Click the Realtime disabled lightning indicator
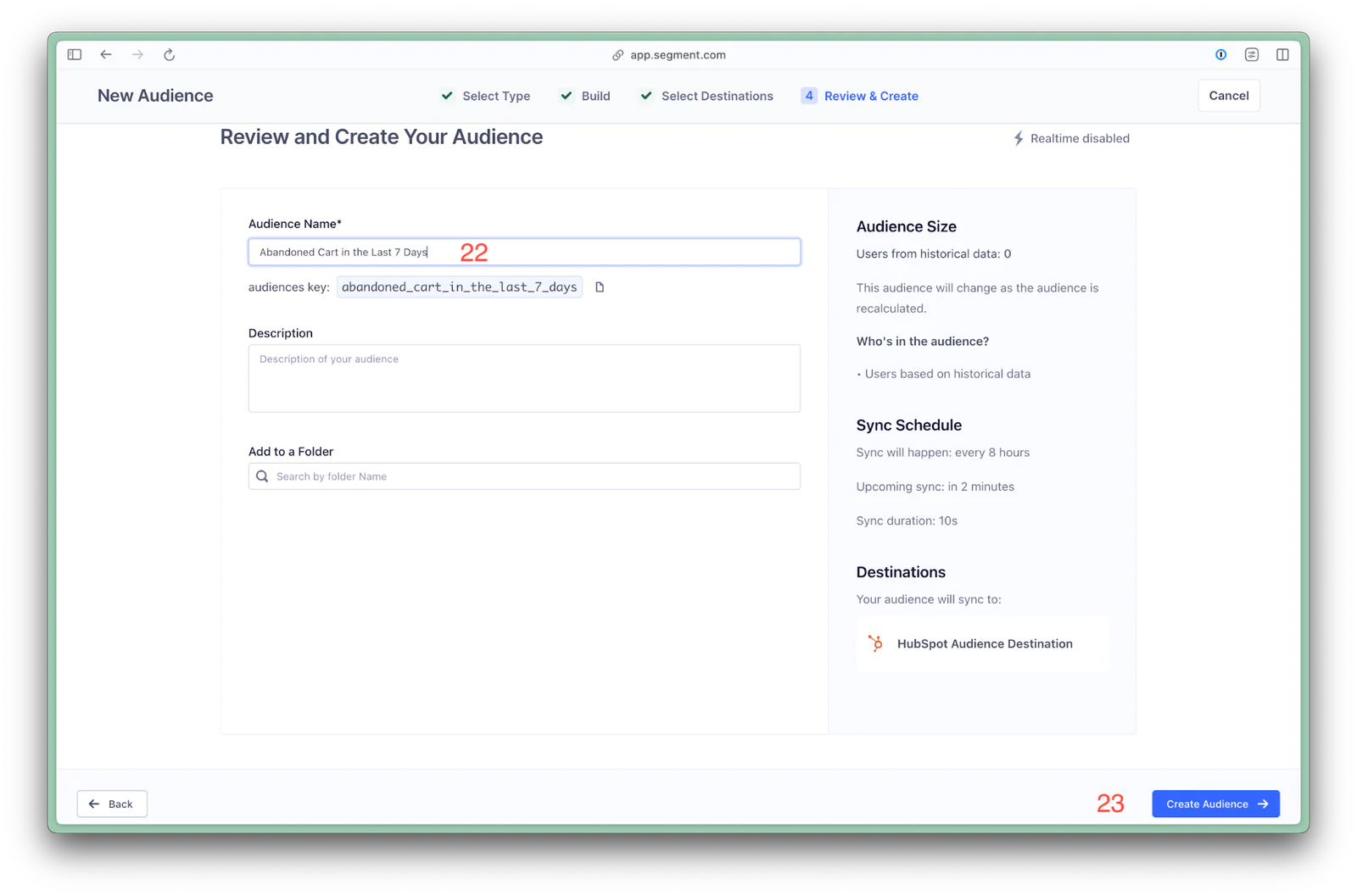This screenshot has height=896, width=1357. (x=1019, y=138)
